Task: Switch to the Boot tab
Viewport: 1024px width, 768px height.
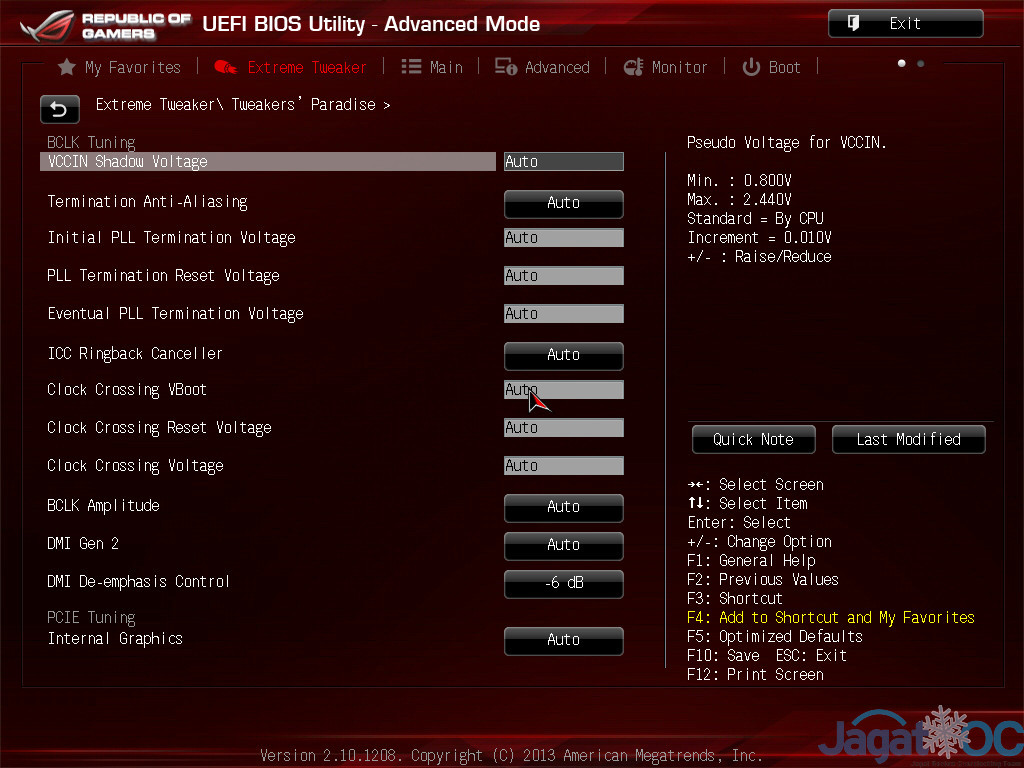Action: pyautogui.click(x=771, y=67)
